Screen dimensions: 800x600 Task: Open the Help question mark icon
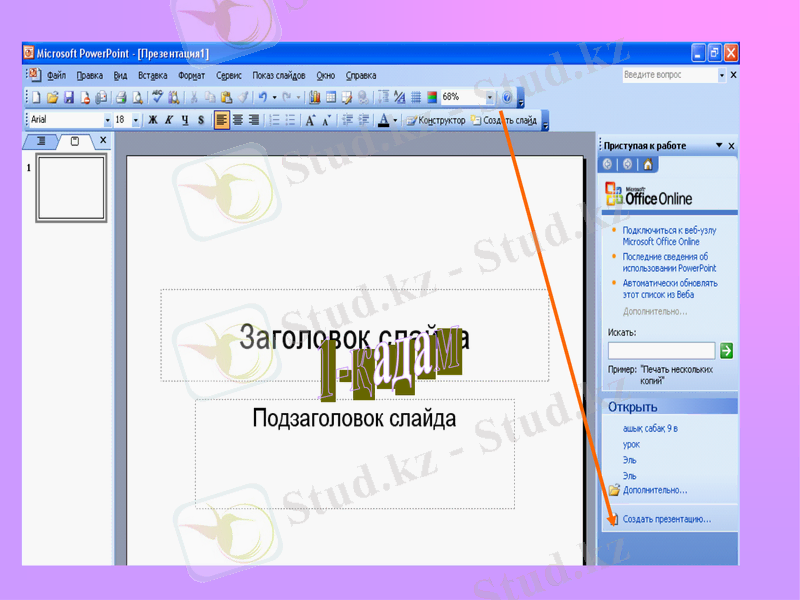507,98
